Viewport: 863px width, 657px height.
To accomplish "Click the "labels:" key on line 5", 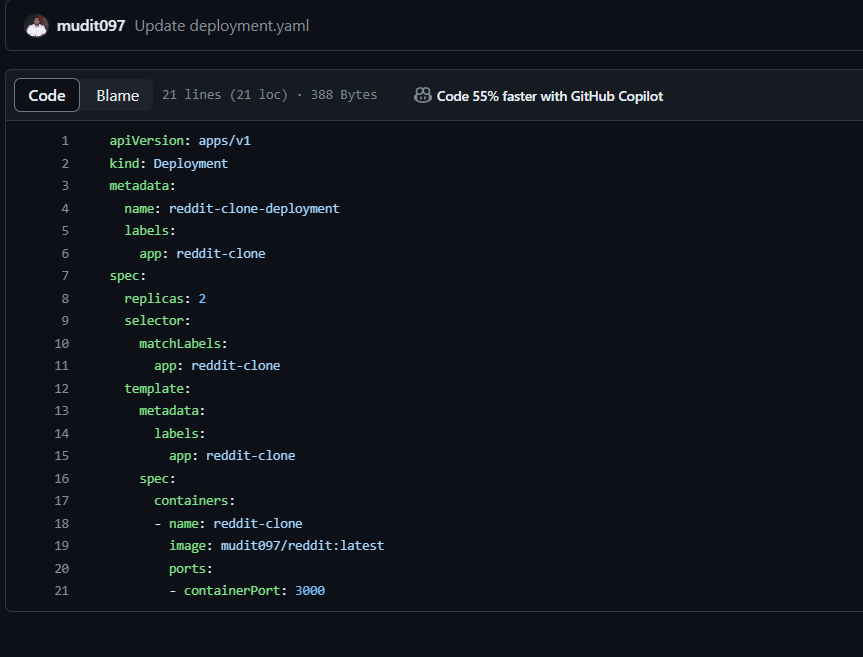I will click(x=150, y=231).
